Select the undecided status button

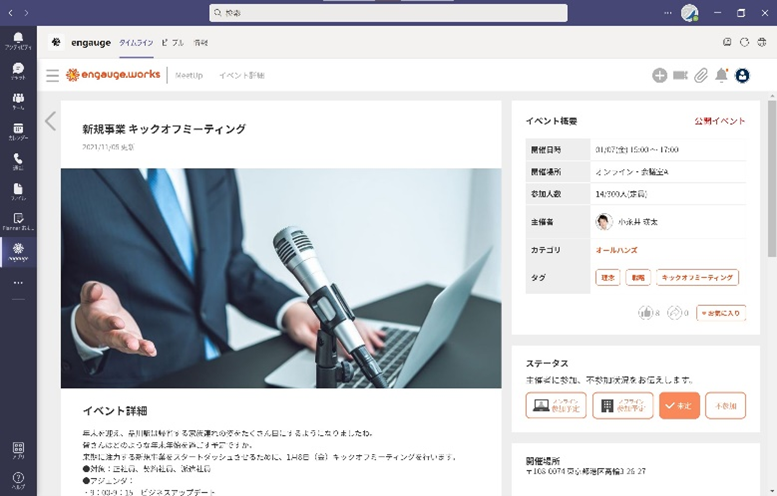679,406
